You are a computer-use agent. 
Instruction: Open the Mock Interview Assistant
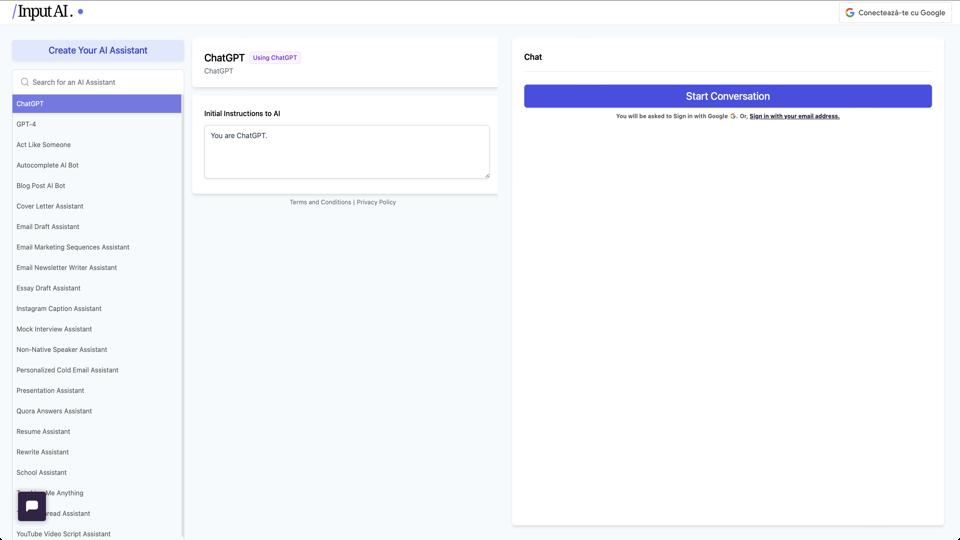click(x=54, y=329)
